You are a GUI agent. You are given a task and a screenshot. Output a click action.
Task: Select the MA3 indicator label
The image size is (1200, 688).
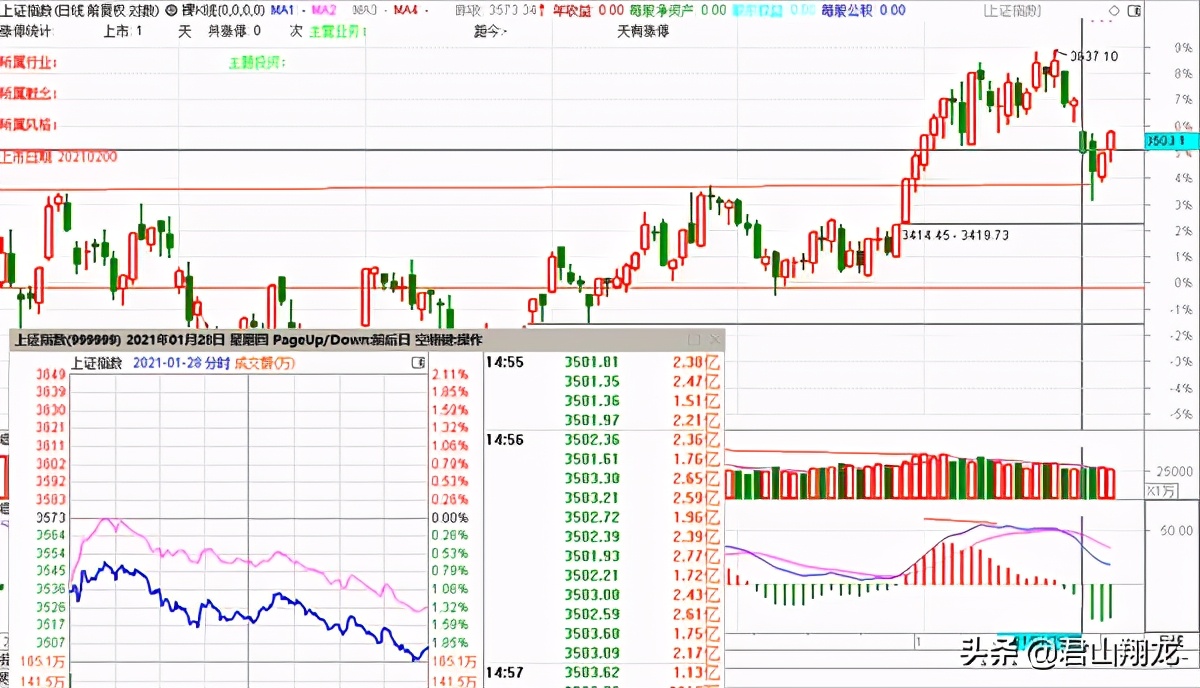pos(365,10)
